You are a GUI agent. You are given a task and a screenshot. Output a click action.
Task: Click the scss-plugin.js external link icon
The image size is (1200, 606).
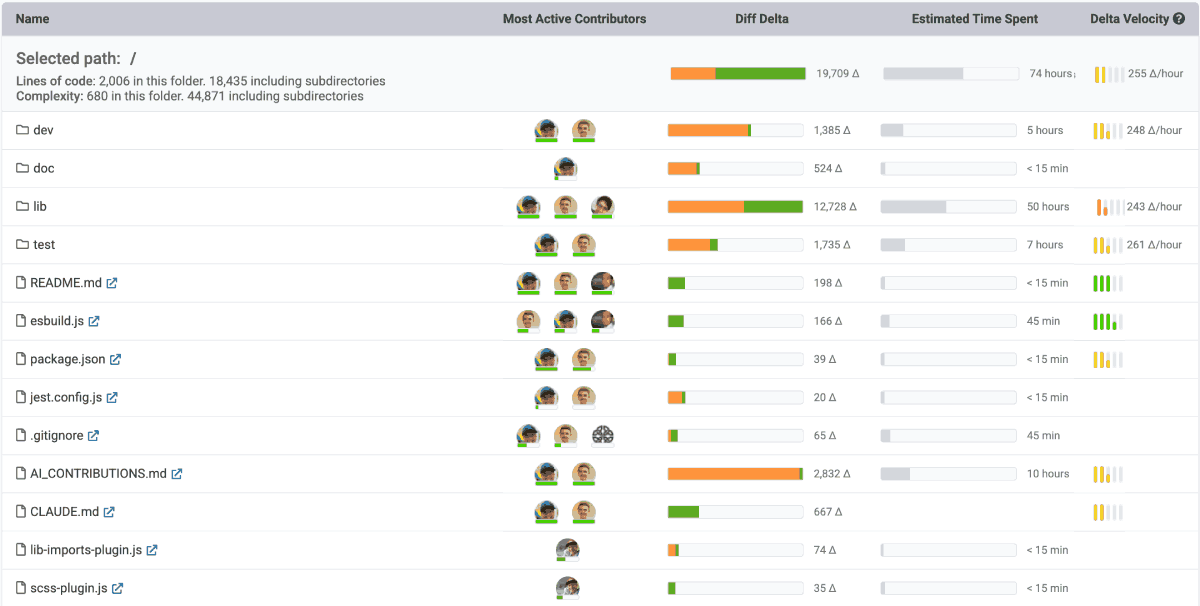tap(117, 588)
